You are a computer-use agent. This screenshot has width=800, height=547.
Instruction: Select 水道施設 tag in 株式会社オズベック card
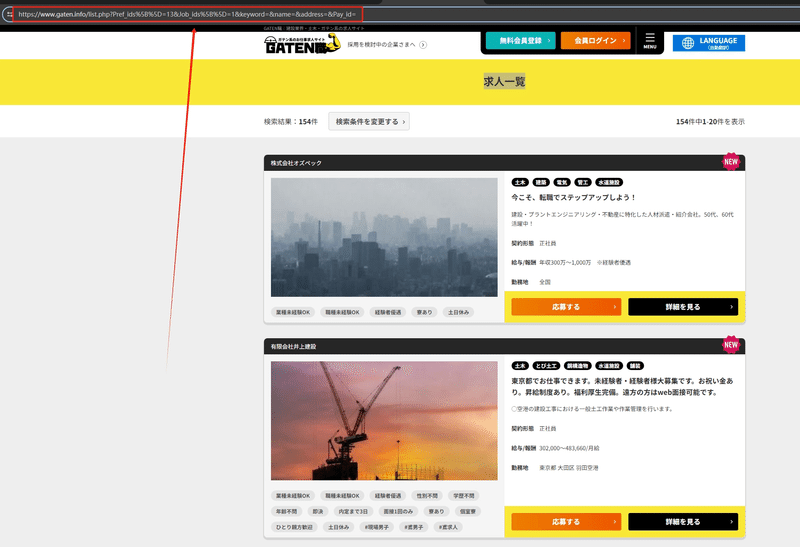click(609, 182)
